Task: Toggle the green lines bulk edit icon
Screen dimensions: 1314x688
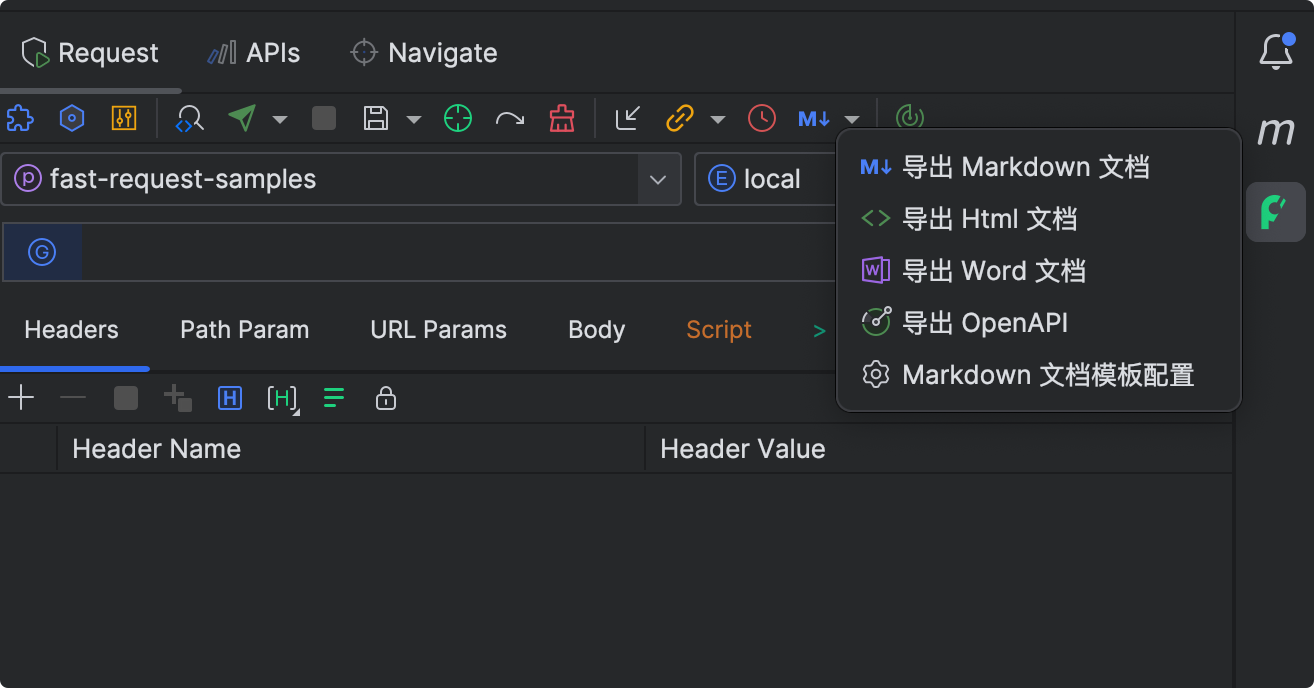Action: point(334,399)
